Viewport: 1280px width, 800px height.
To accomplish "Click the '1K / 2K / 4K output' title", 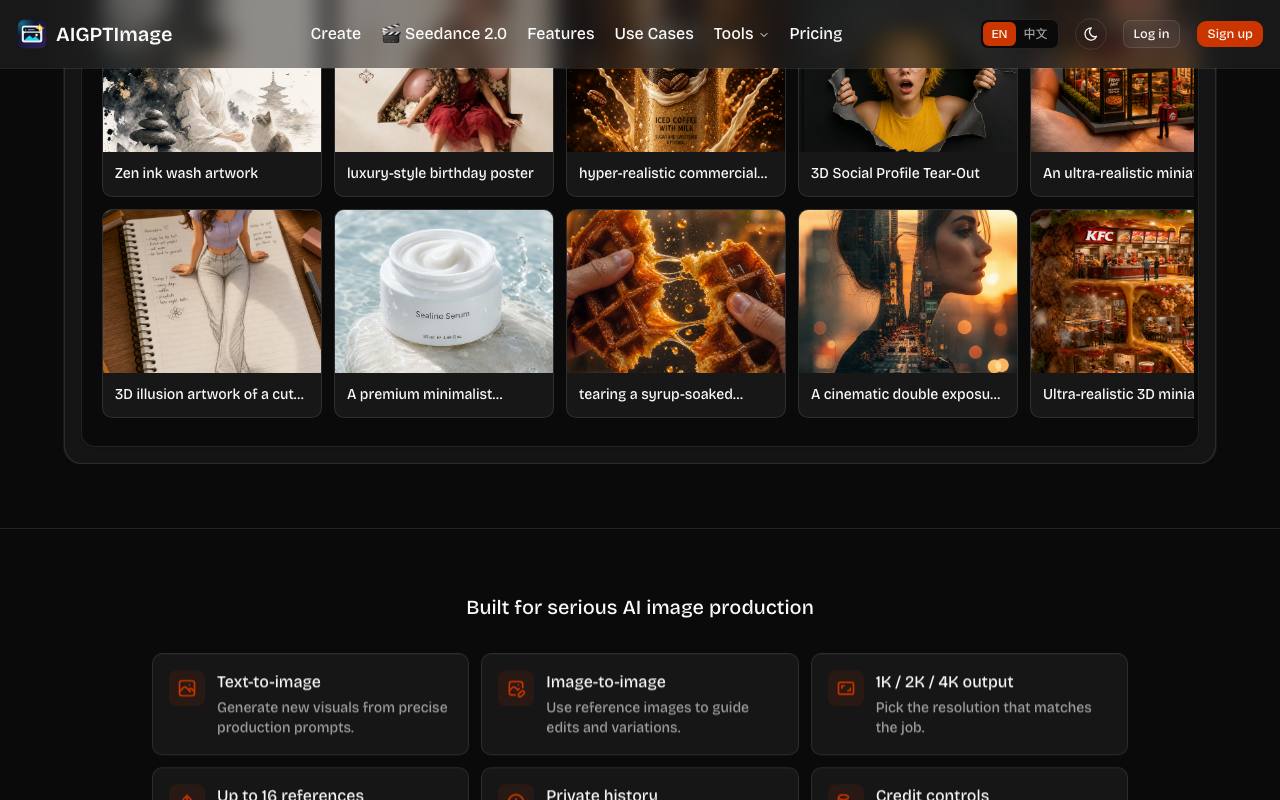I will tap(944, 682).
